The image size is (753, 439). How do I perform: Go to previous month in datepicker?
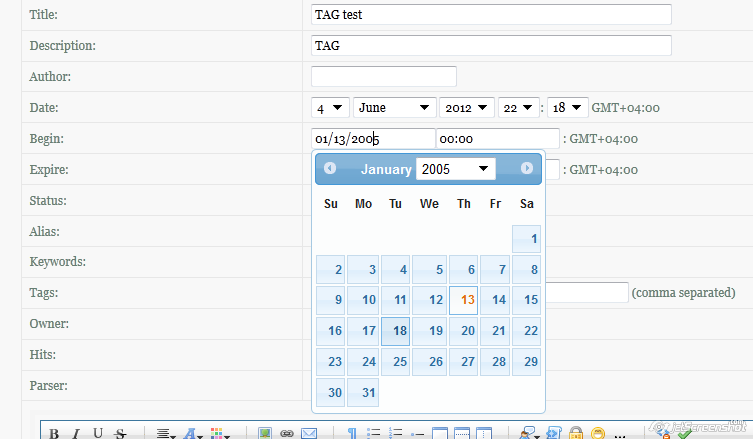(330, 168)
